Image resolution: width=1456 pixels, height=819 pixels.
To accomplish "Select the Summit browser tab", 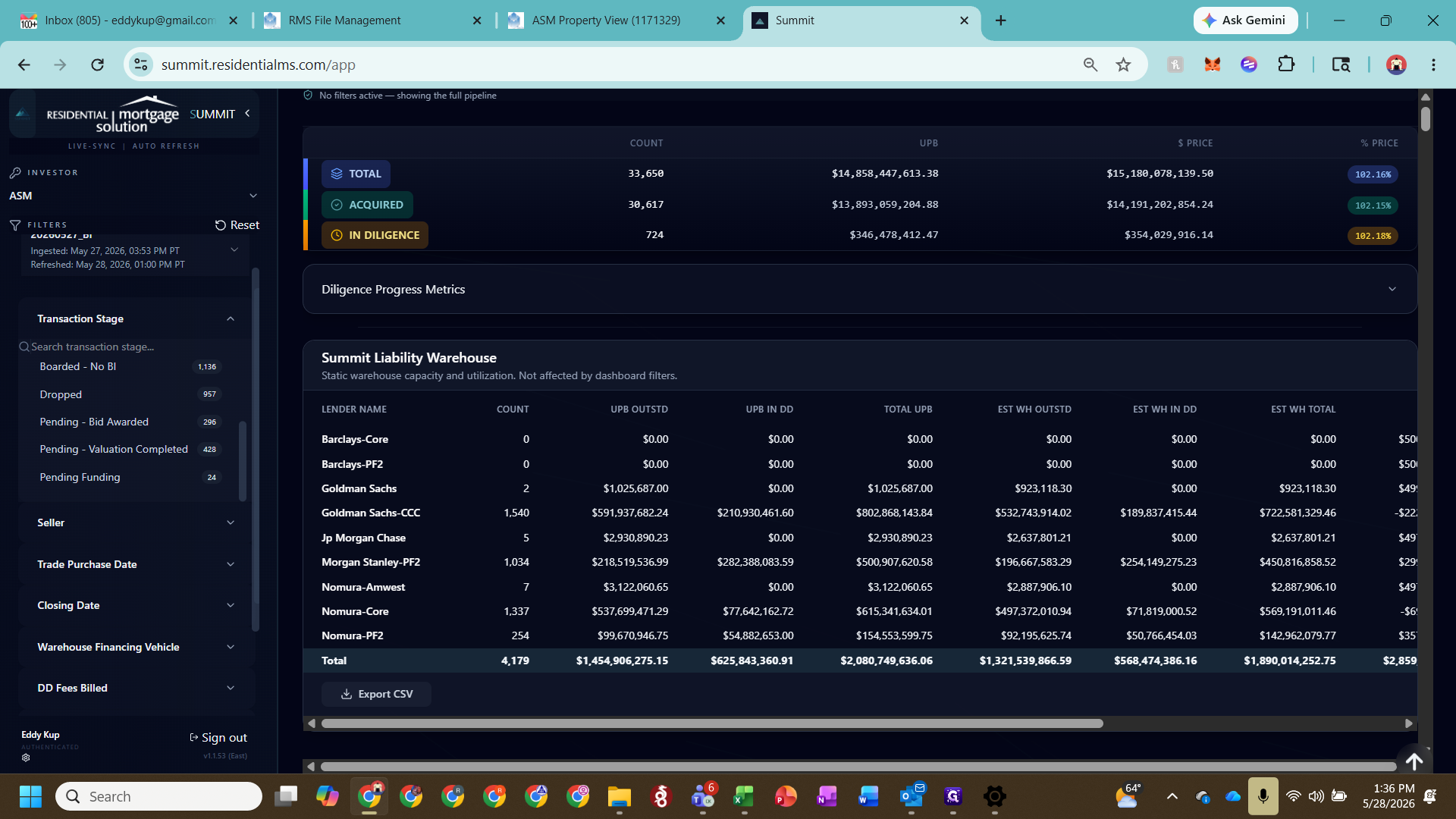I will click(x=861, y=20).
